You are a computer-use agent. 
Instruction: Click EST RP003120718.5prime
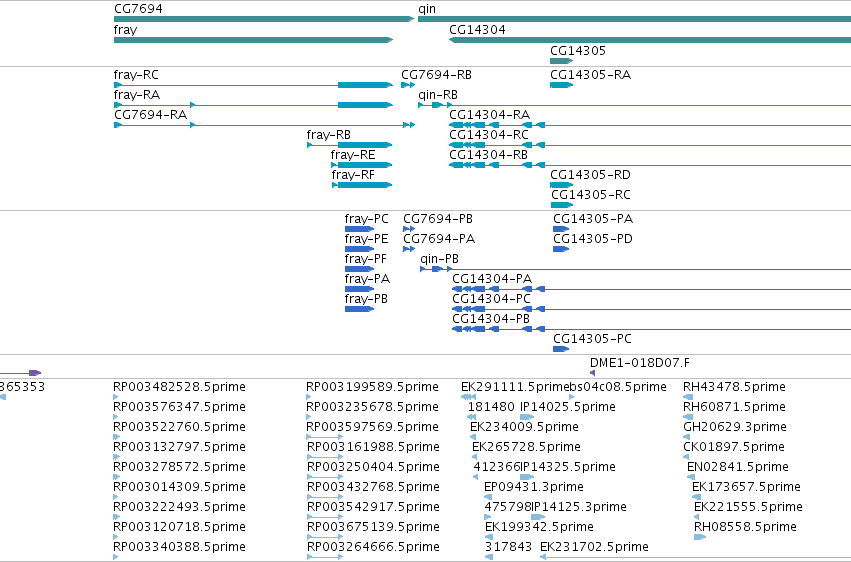(179, 527)
